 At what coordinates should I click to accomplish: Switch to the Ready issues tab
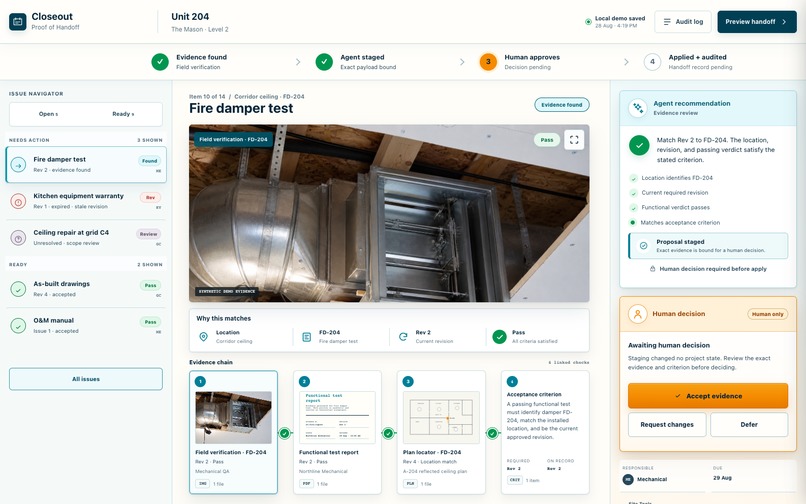tap(123, 114)
